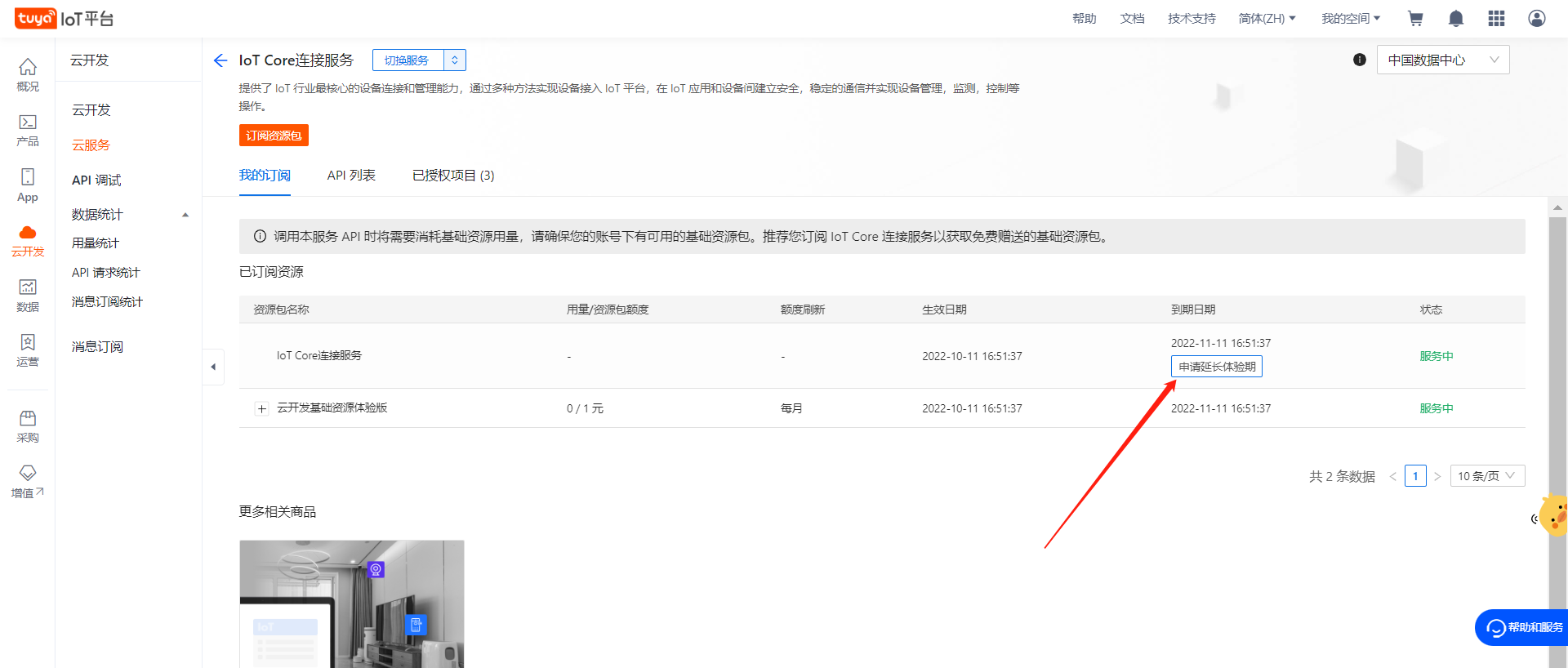Viewport: 1568px width, 668px height.
Task: Open the 增值 value-added sidebar icon
Action: click(x=28, y=482)
